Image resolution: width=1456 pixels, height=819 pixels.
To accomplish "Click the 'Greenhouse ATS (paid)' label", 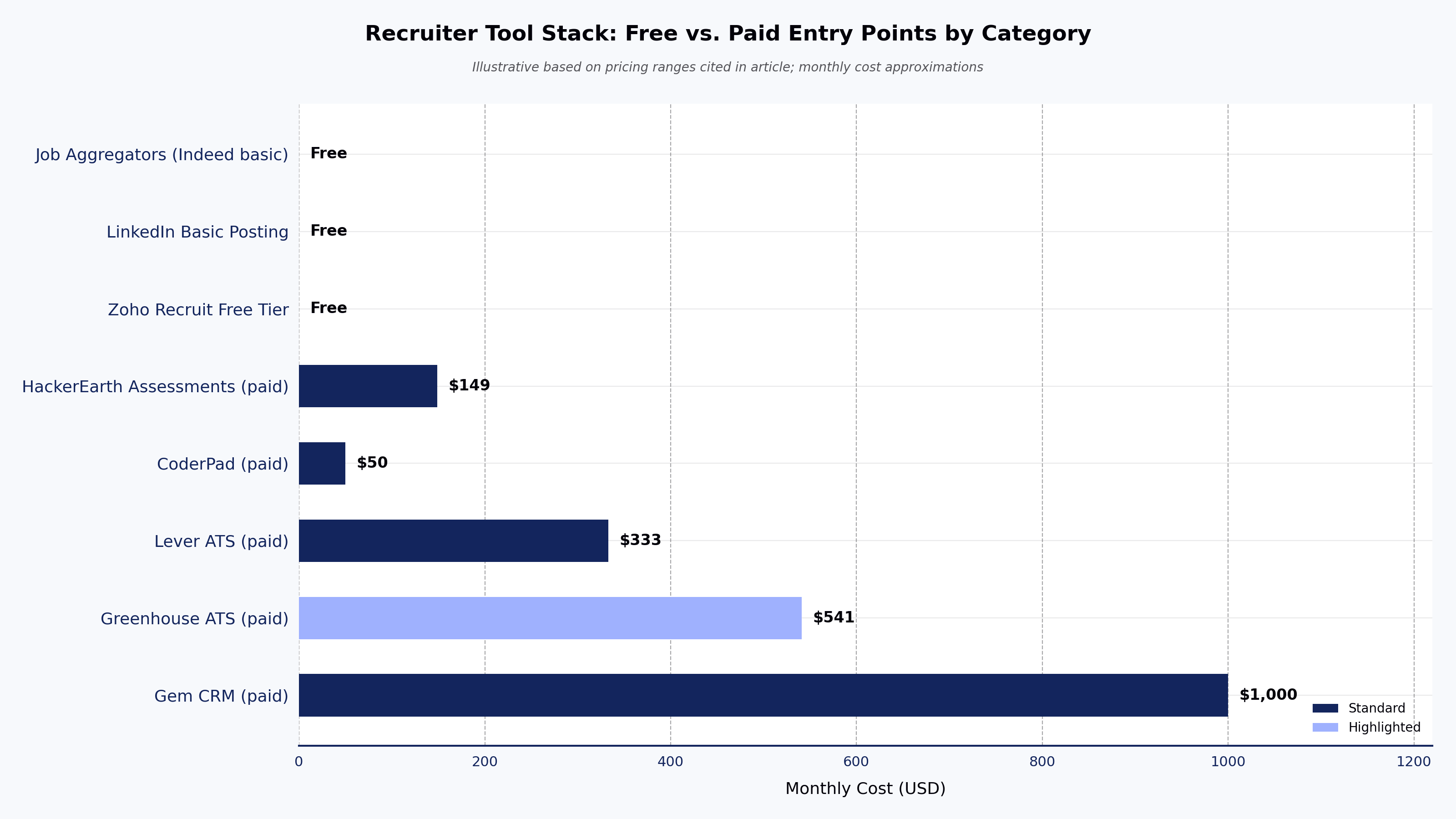I will [194, 619].
